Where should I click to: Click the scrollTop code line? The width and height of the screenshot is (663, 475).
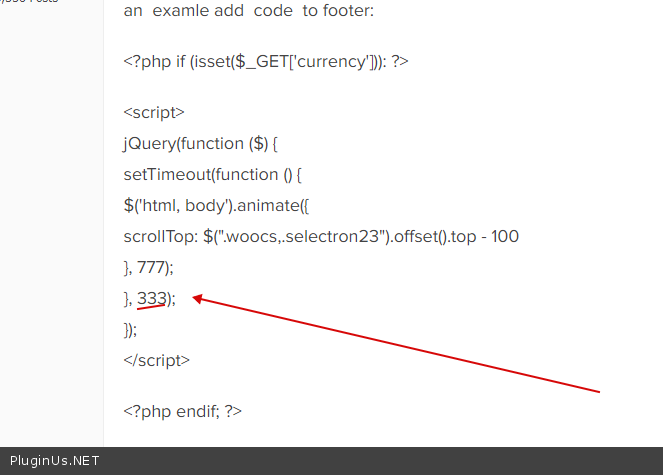320,236
